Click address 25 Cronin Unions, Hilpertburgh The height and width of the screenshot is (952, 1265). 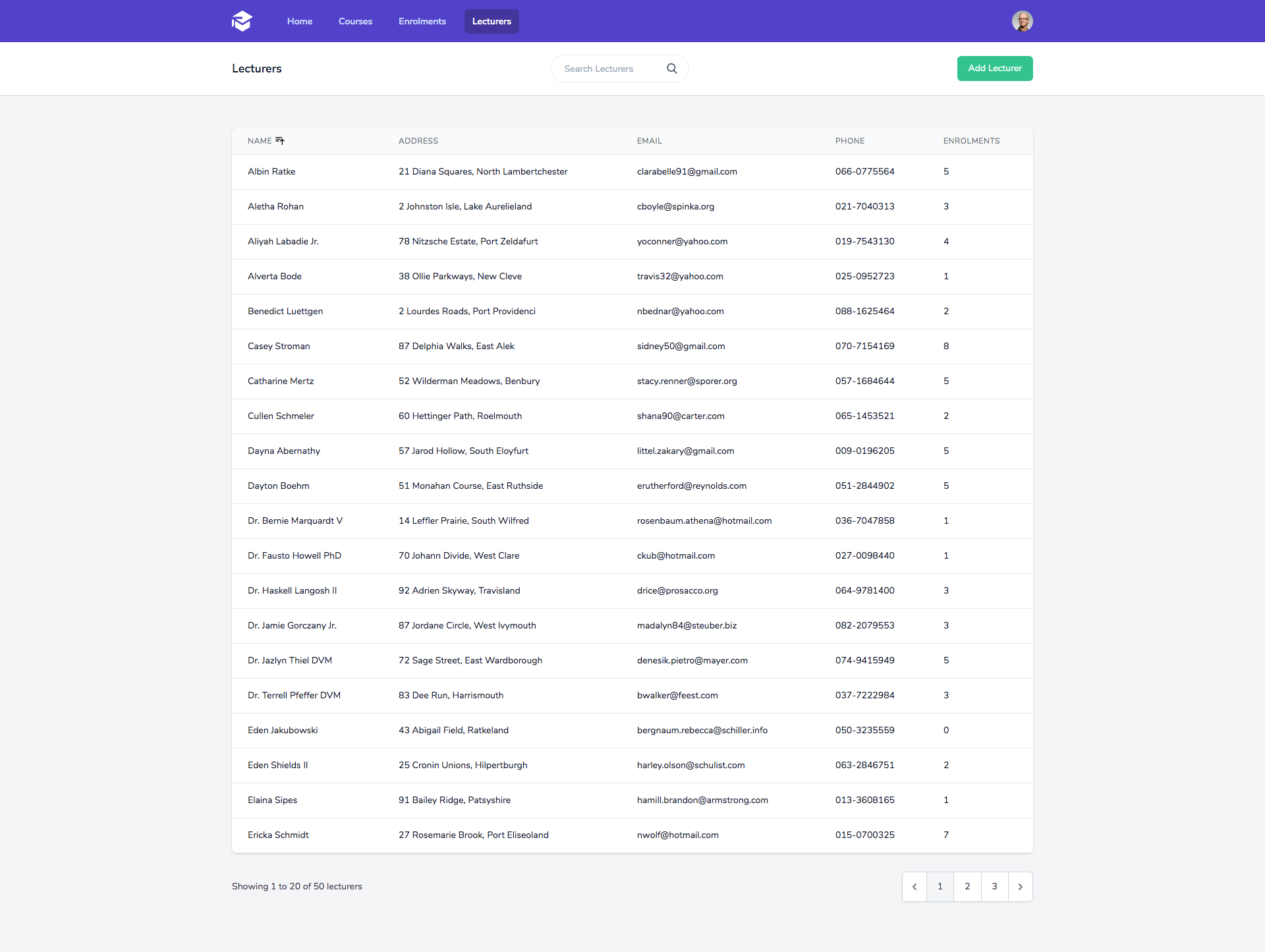point(463,766)
